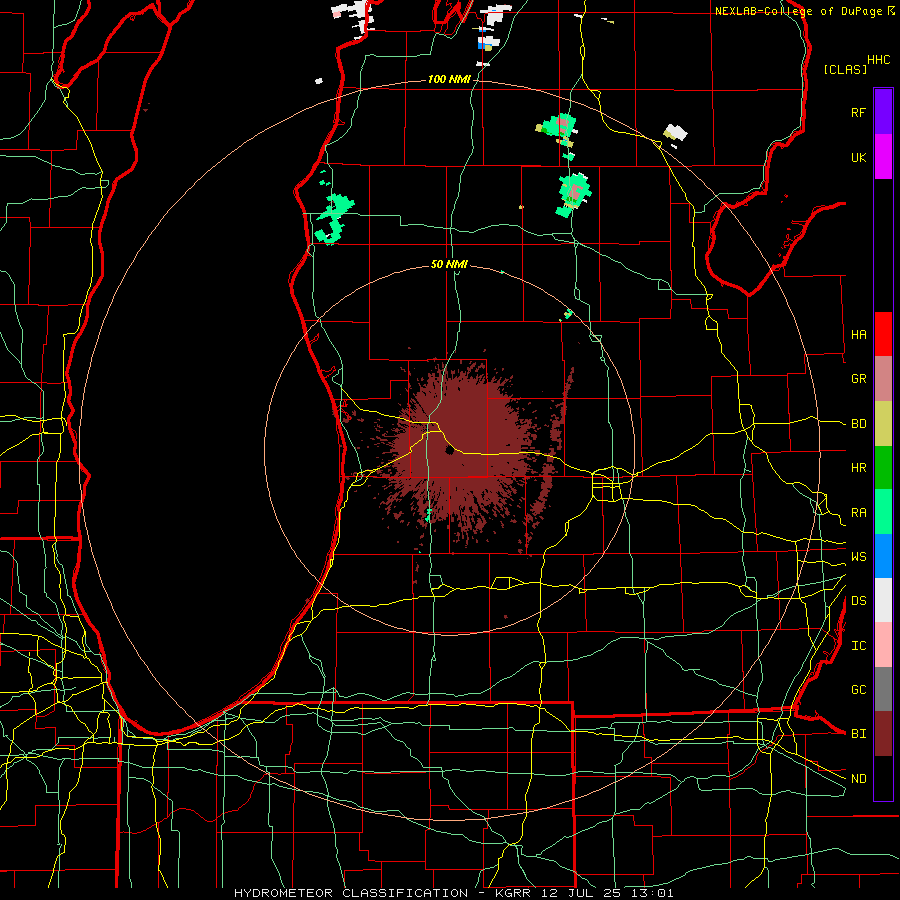
Task: Click the purple RF legend color swatch
Action: [x=883, y=112]
